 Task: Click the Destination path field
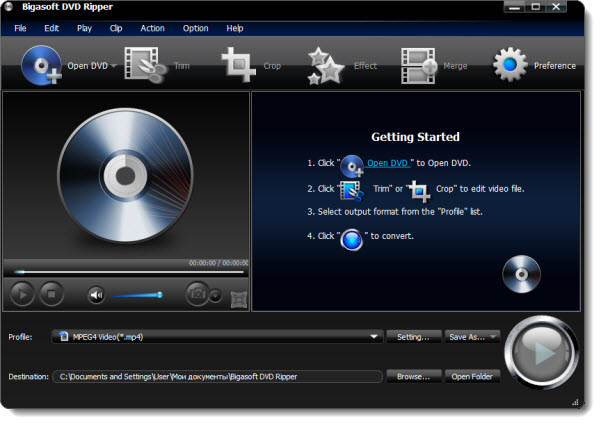(x=220, y=377)
